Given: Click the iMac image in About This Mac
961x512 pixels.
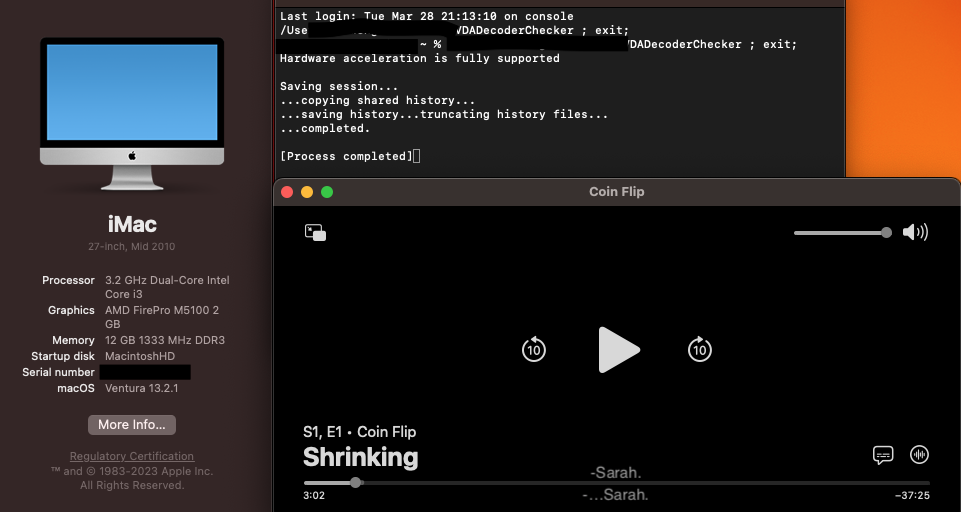Looking at the screenshot, I should coord(132,114).
